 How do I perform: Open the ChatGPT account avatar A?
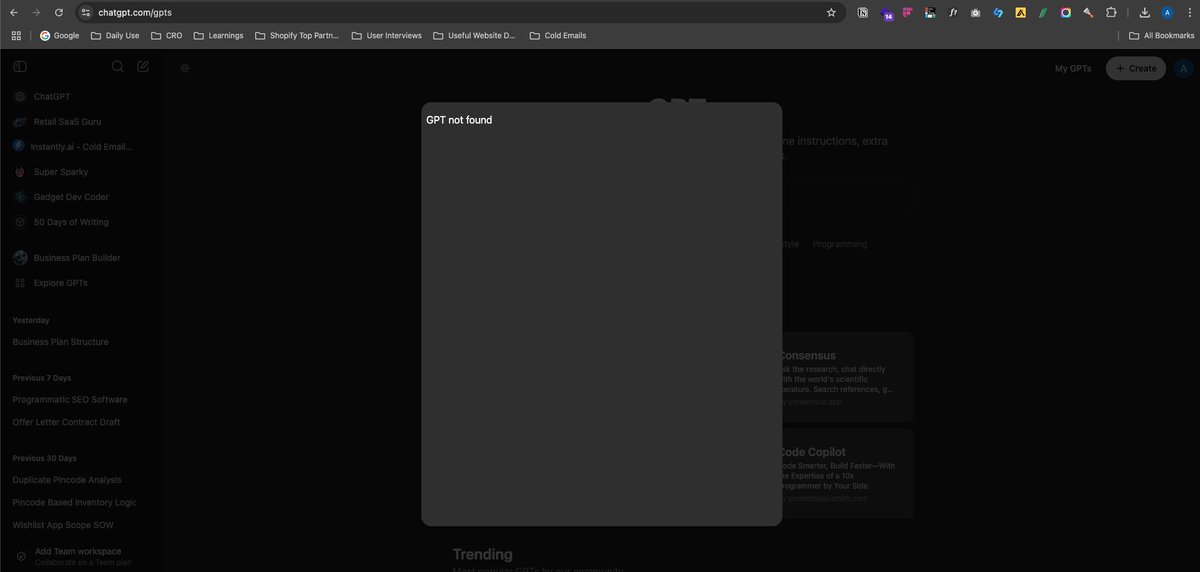point(1183,68)
